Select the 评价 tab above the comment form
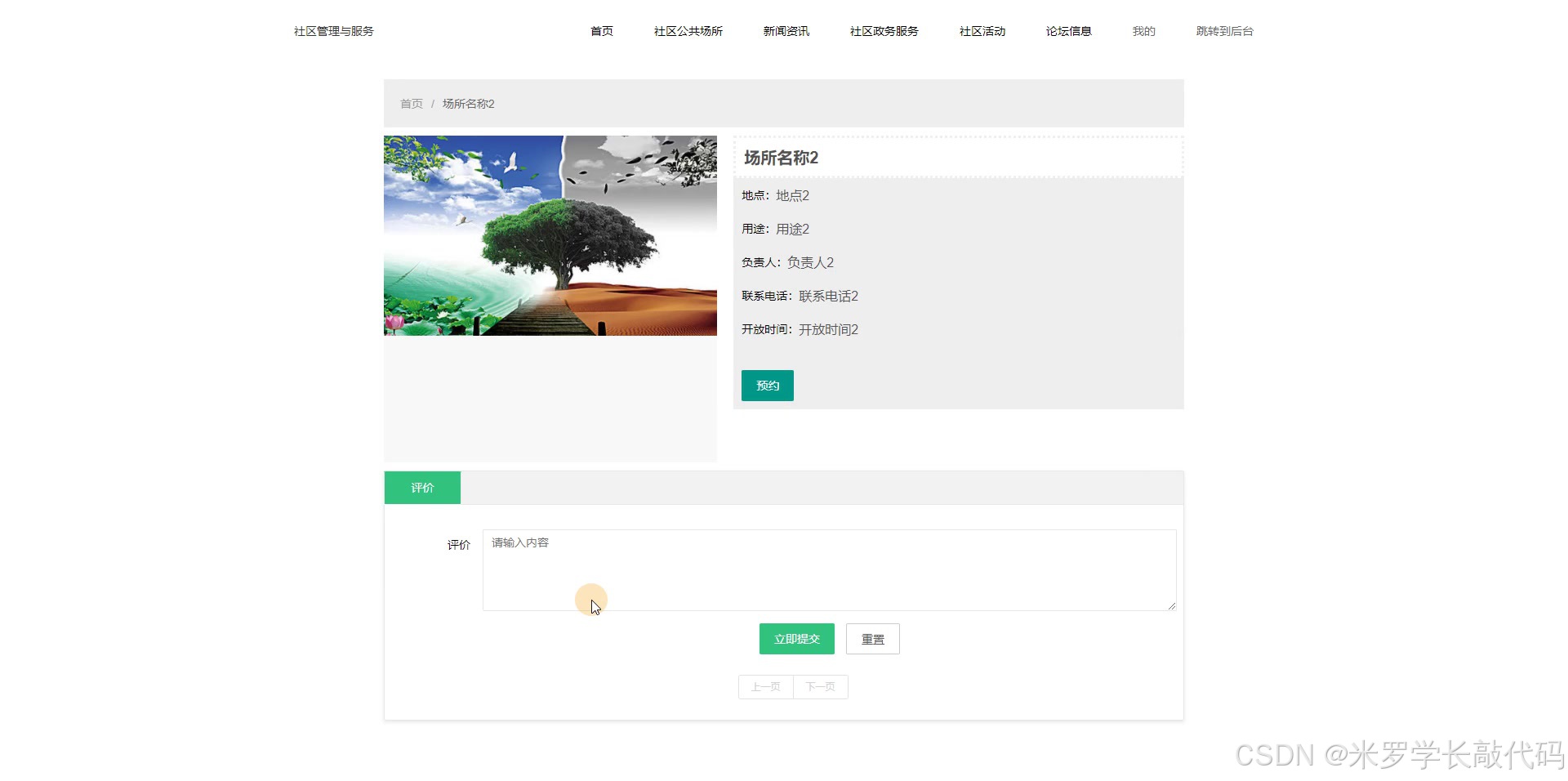The width and height of the screenshot is (1568, 781). tap(422, 487)
